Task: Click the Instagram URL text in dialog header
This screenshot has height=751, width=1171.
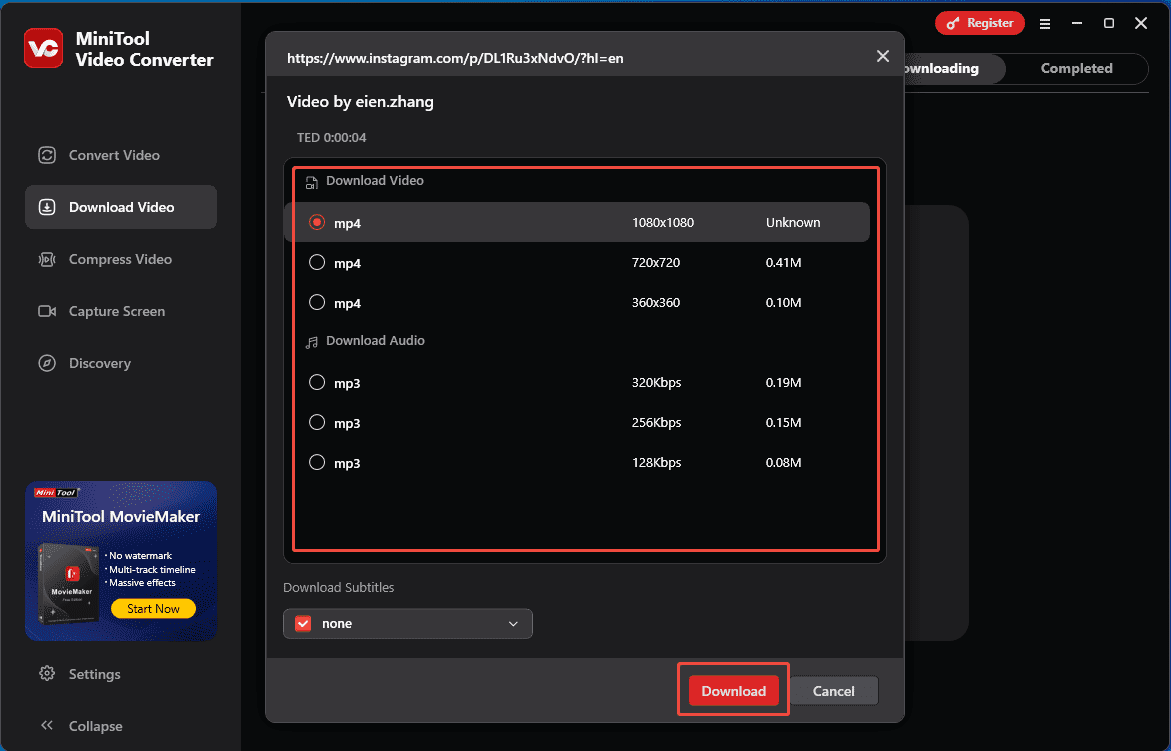Action: pyautogui.click(x=455, y=58)
